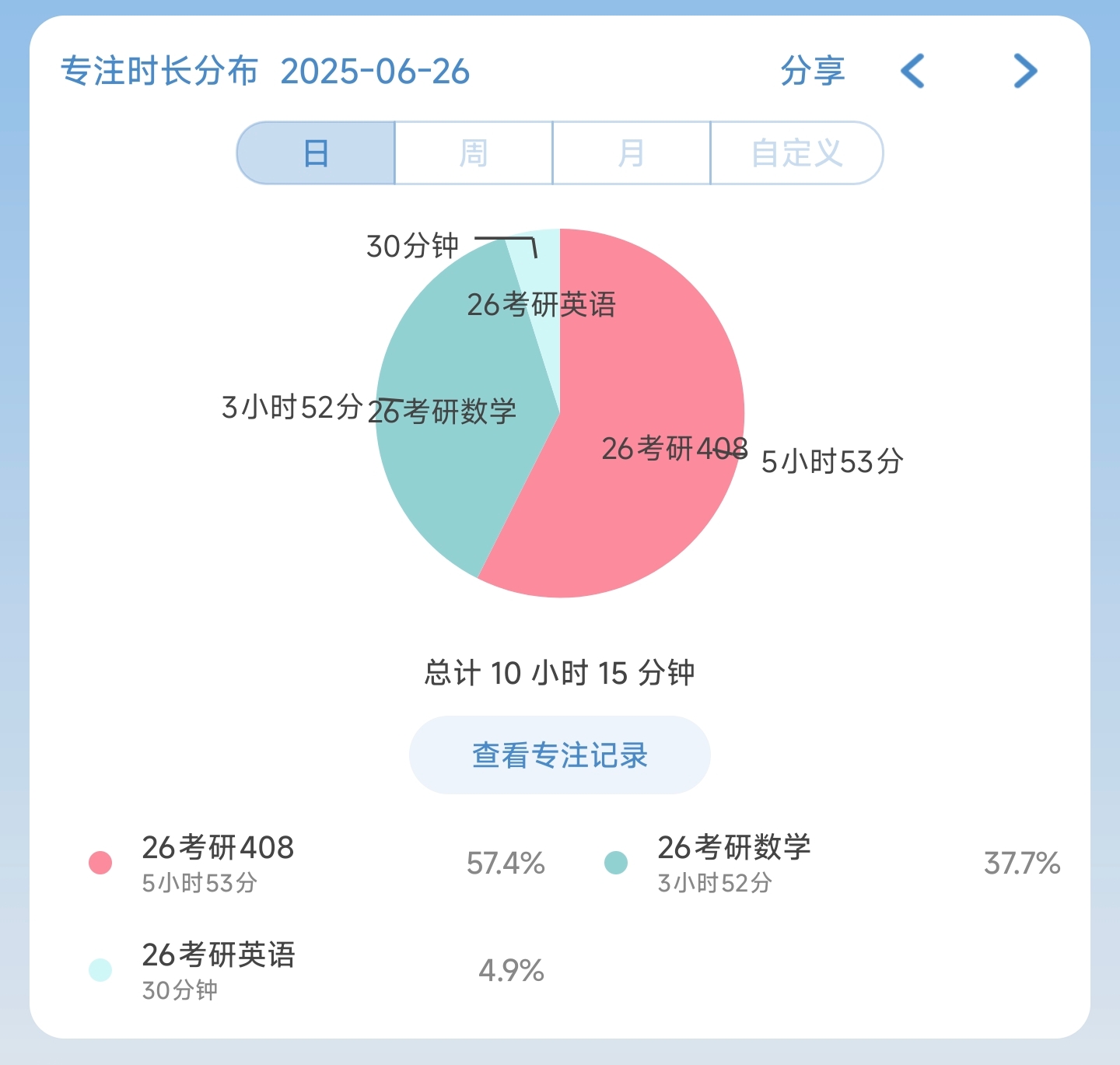Image resolution: width=1120 pixels, height=1065 pixels.
Task: Click the 总计 10 小时 15 分钟 total
Action: [559, 673]
